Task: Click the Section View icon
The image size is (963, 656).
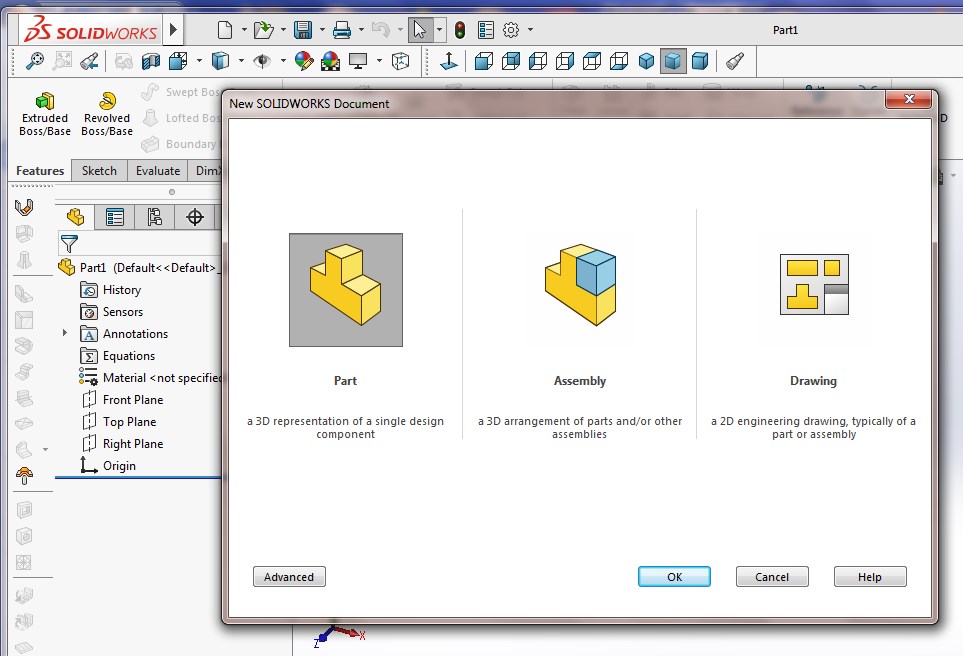Action: [x=150, y=61]
